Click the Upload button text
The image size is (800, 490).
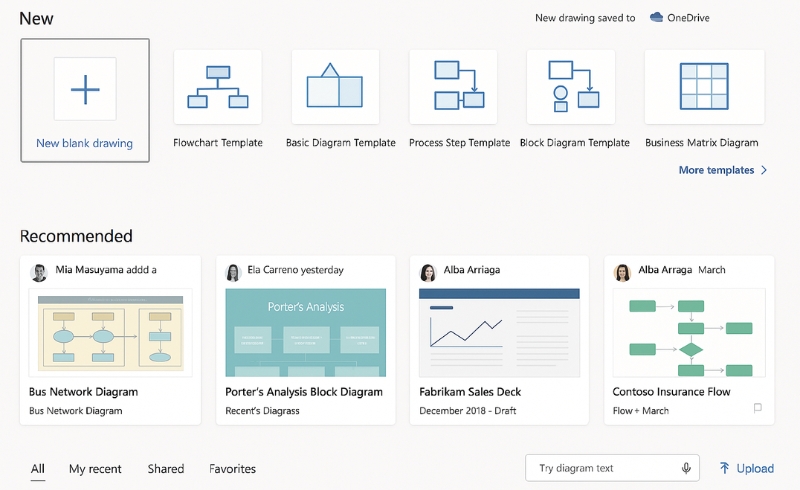755,469
